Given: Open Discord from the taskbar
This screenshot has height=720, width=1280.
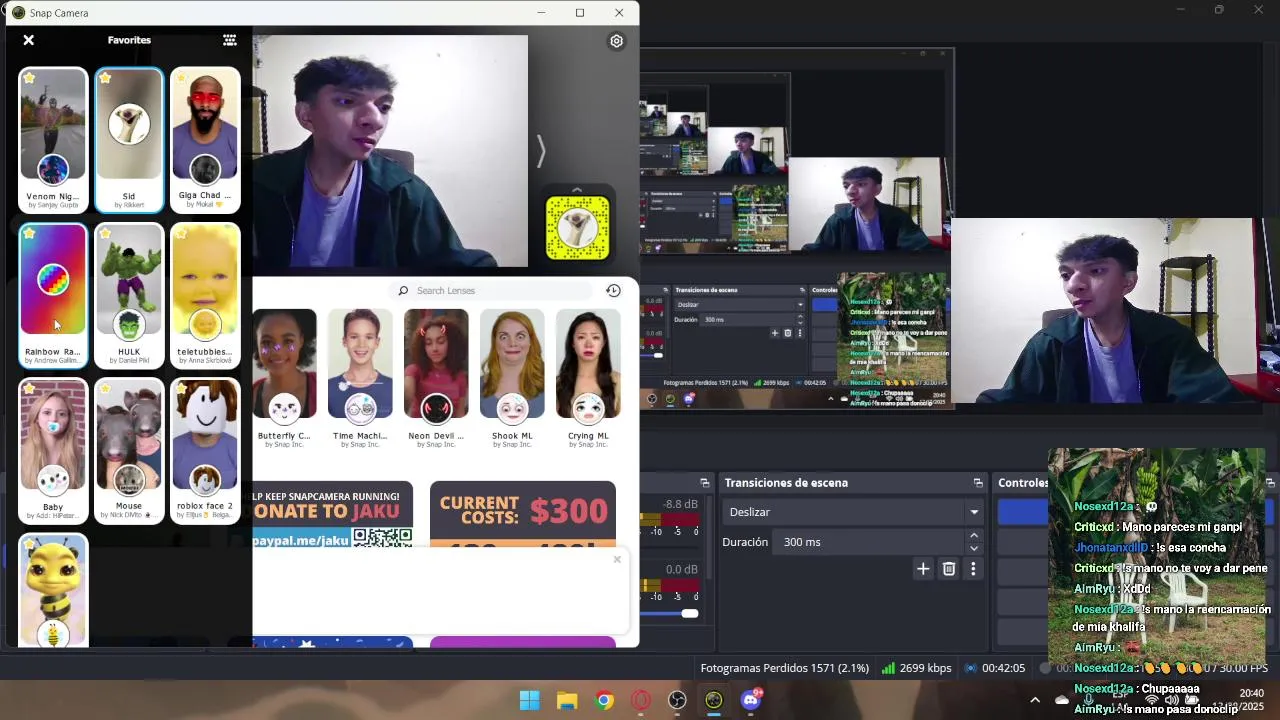Looking at the screenshot, I should 751,700.
